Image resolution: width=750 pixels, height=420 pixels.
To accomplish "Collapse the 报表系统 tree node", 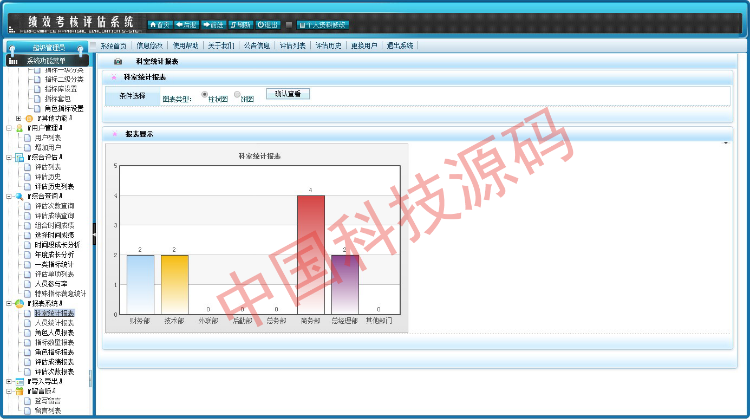I will coord(9,304).
